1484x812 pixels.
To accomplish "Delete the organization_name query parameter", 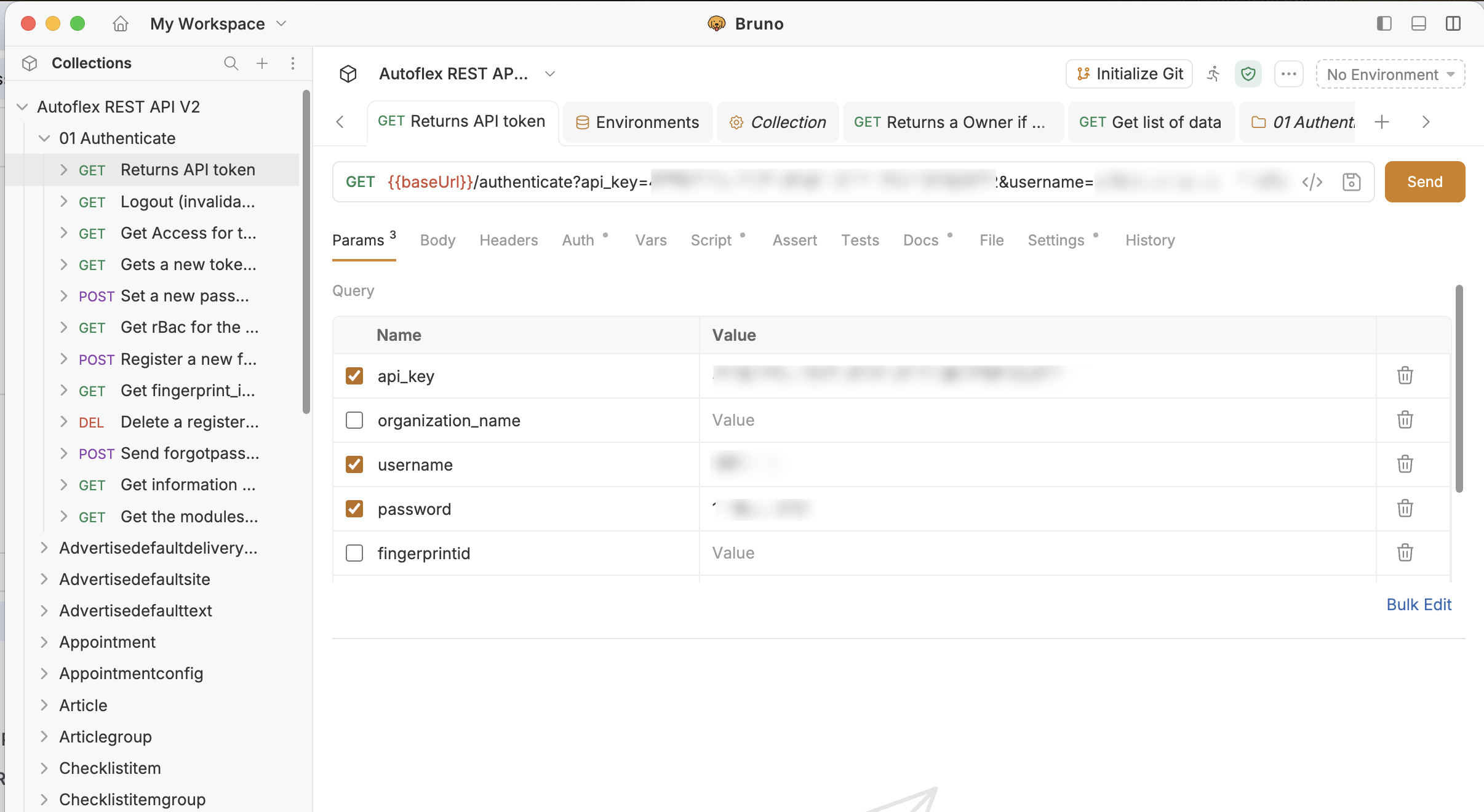I will click(x=1405, y=420).
